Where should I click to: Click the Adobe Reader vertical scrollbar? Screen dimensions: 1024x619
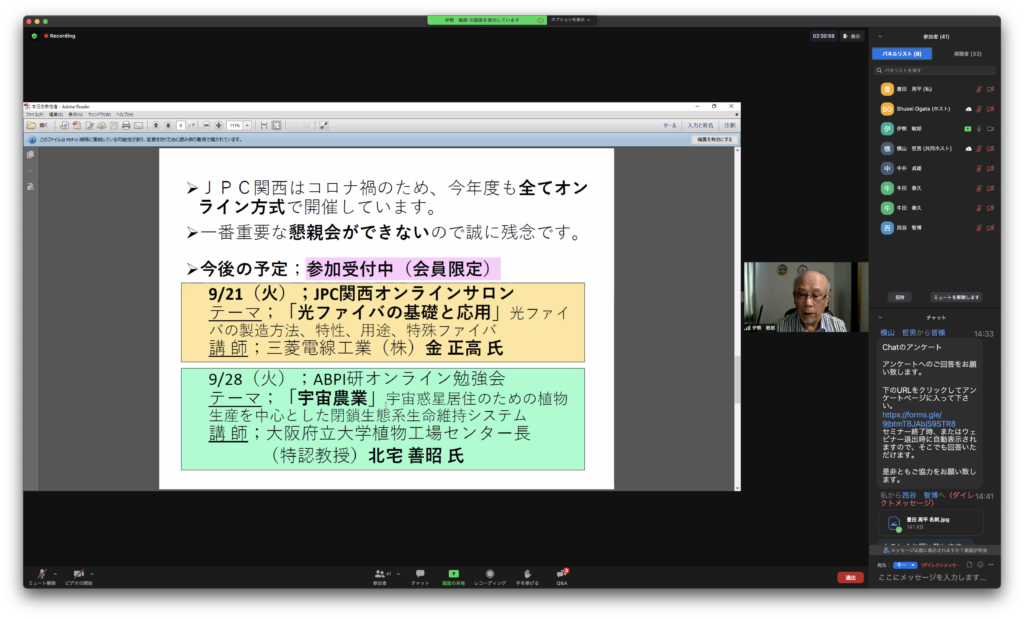[737, 319]
